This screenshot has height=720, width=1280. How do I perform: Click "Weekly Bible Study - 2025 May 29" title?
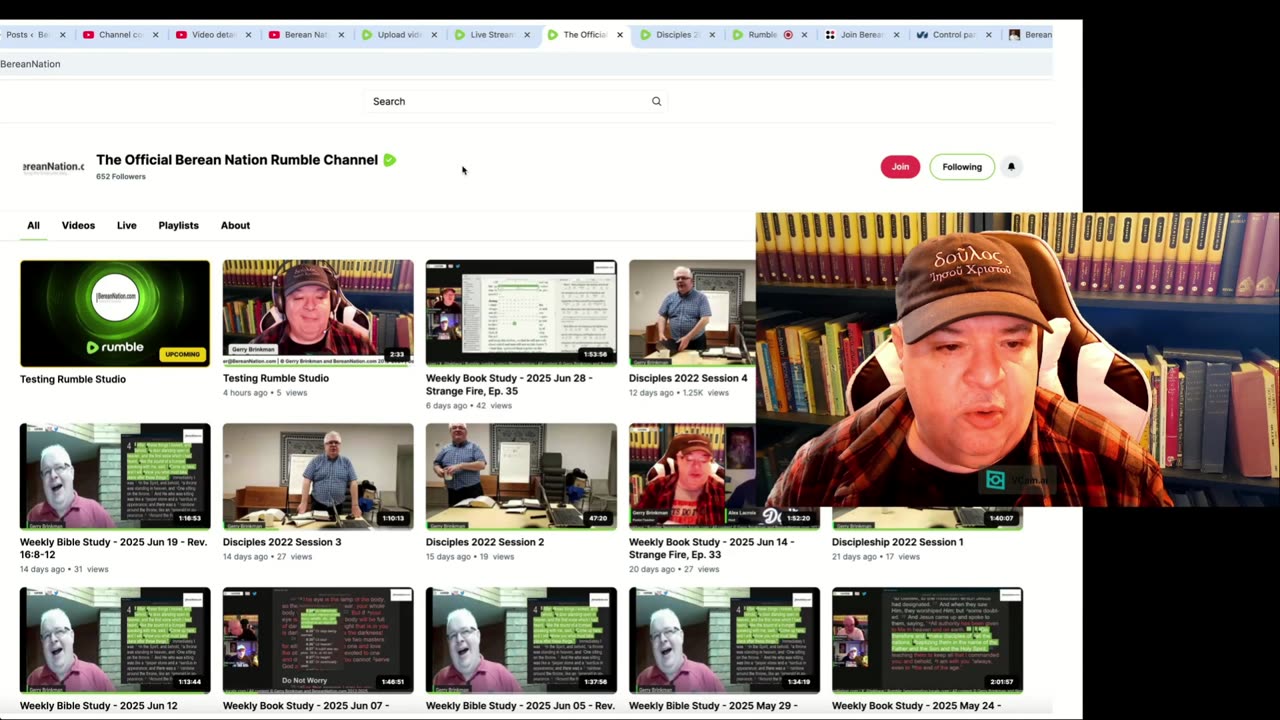(713, 706)
